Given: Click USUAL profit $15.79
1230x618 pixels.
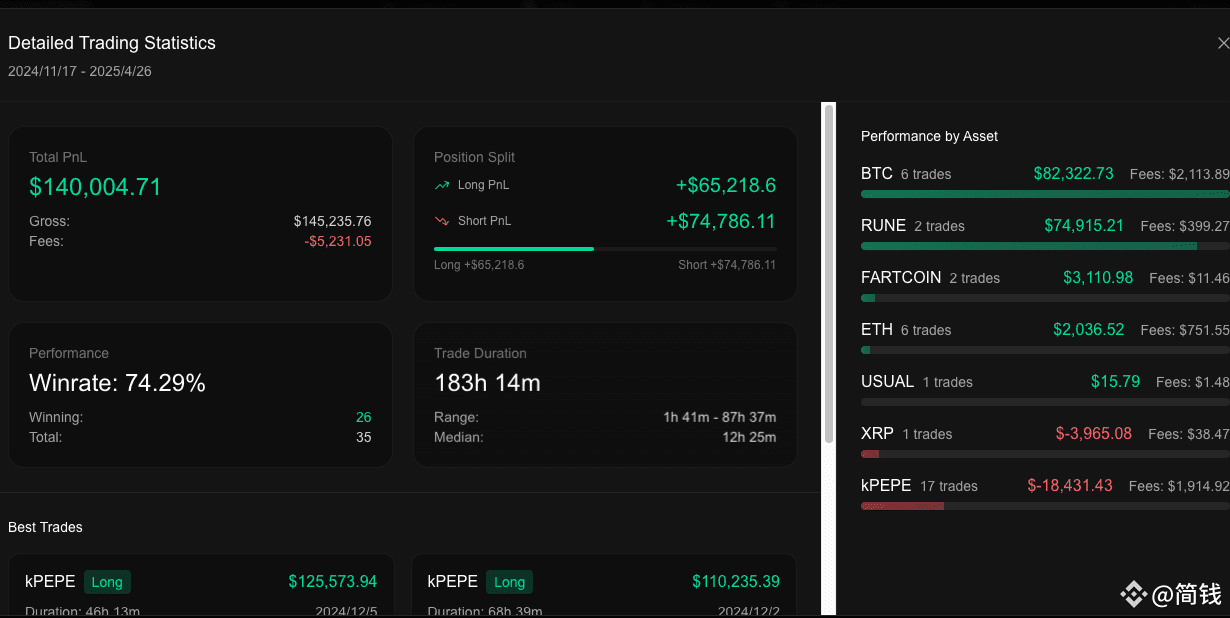Looking at the screenshot, I should (1115, 381).
